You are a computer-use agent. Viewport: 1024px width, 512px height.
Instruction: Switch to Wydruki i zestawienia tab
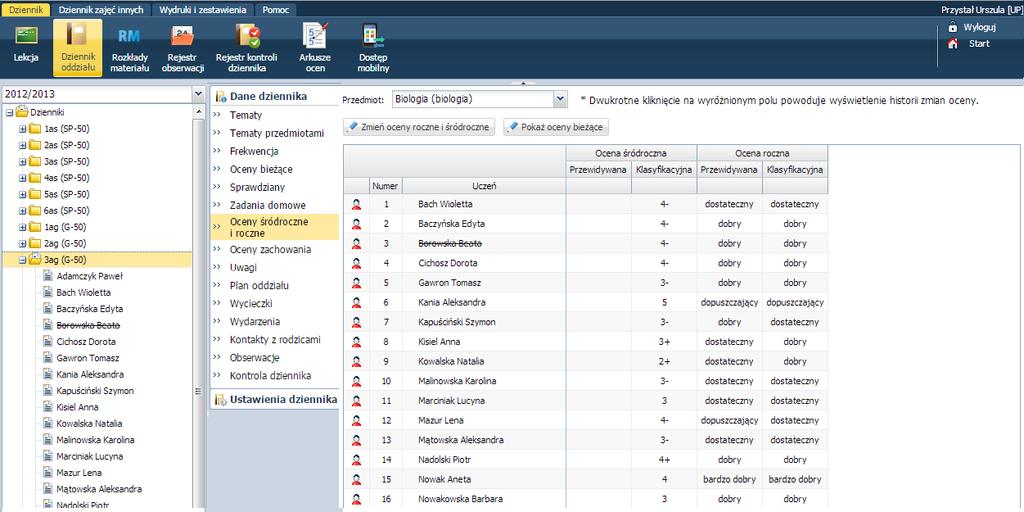tap(203, 10)
